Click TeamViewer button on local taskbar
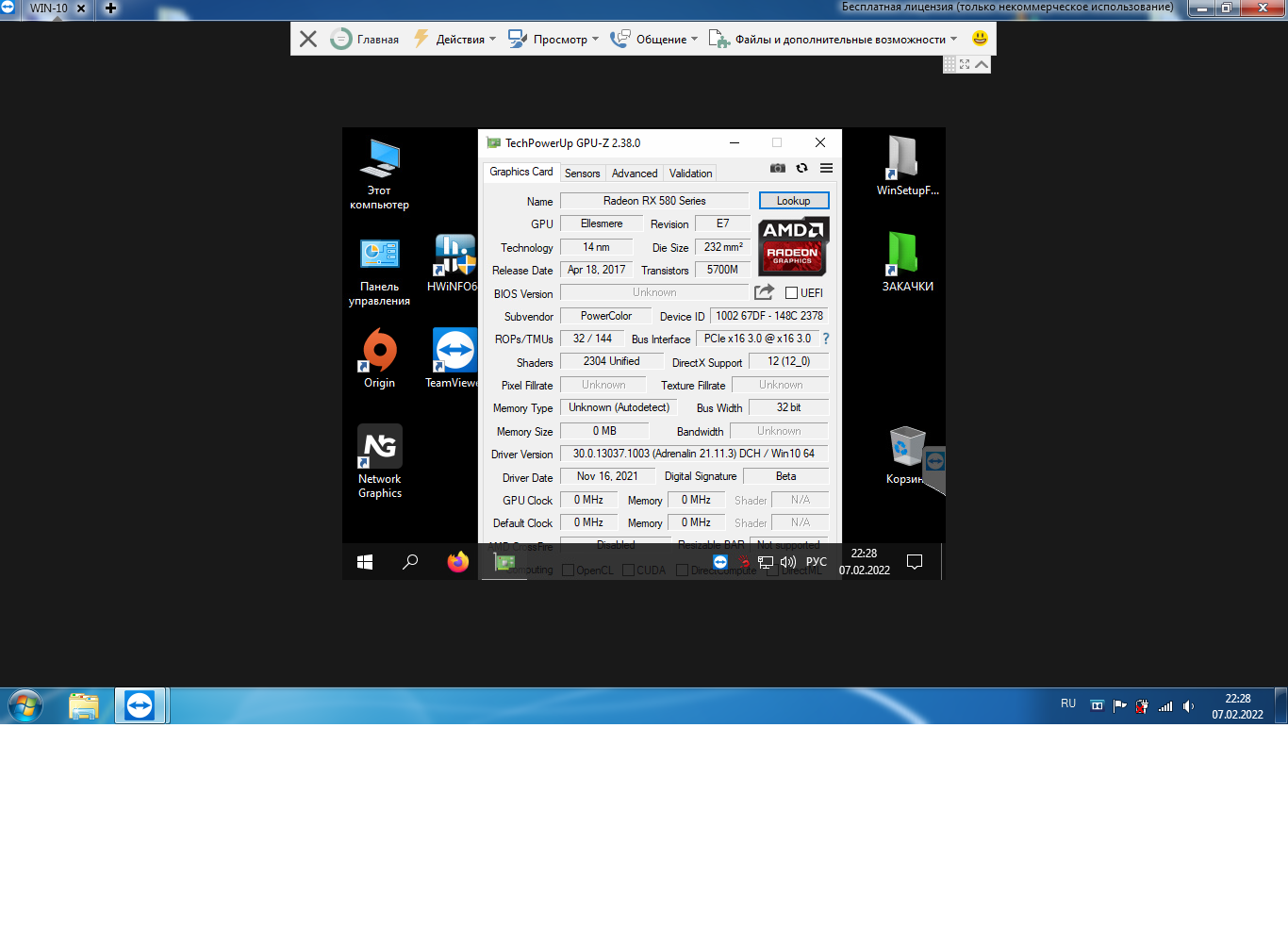 click(140, 705)
